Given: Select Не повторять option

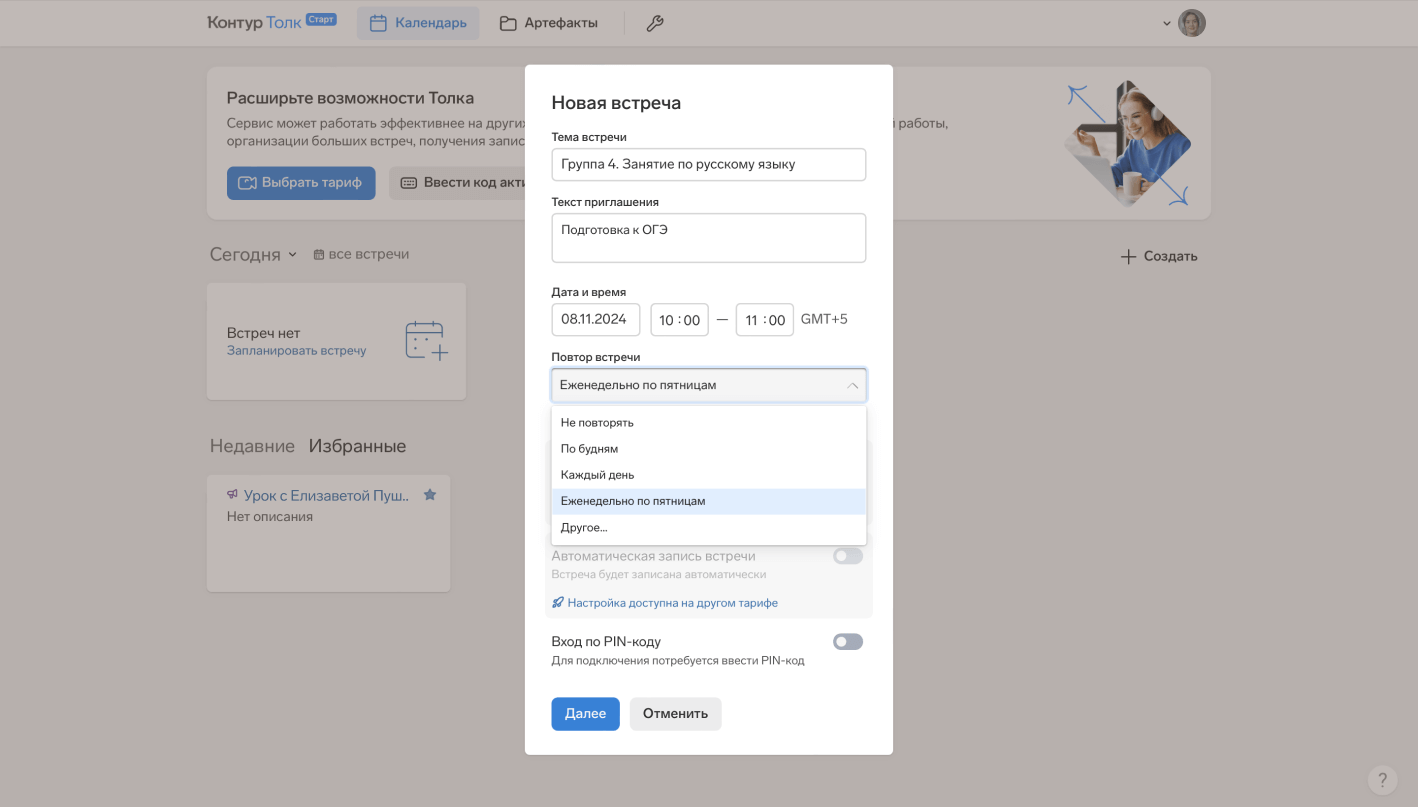Looking at the screenshot, I should (597, 423).
